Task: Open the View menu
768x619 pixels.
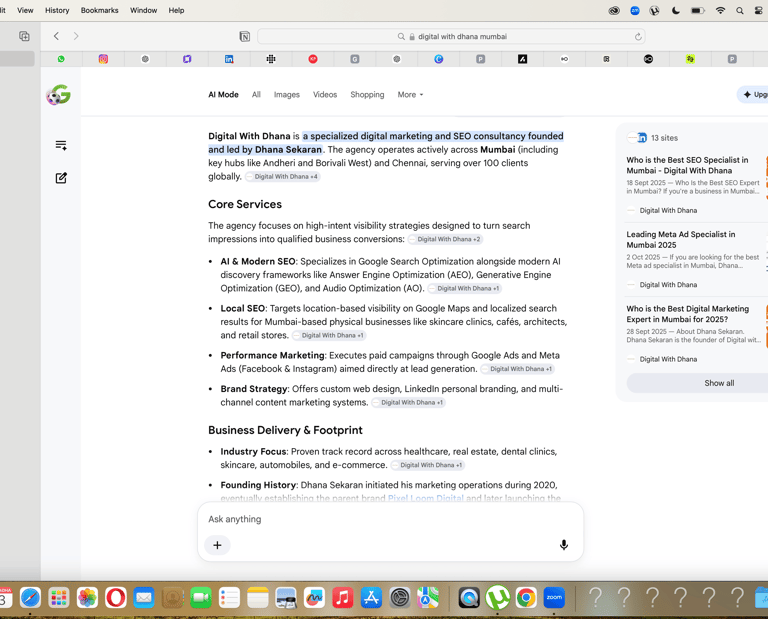Action: pos(25,10)
